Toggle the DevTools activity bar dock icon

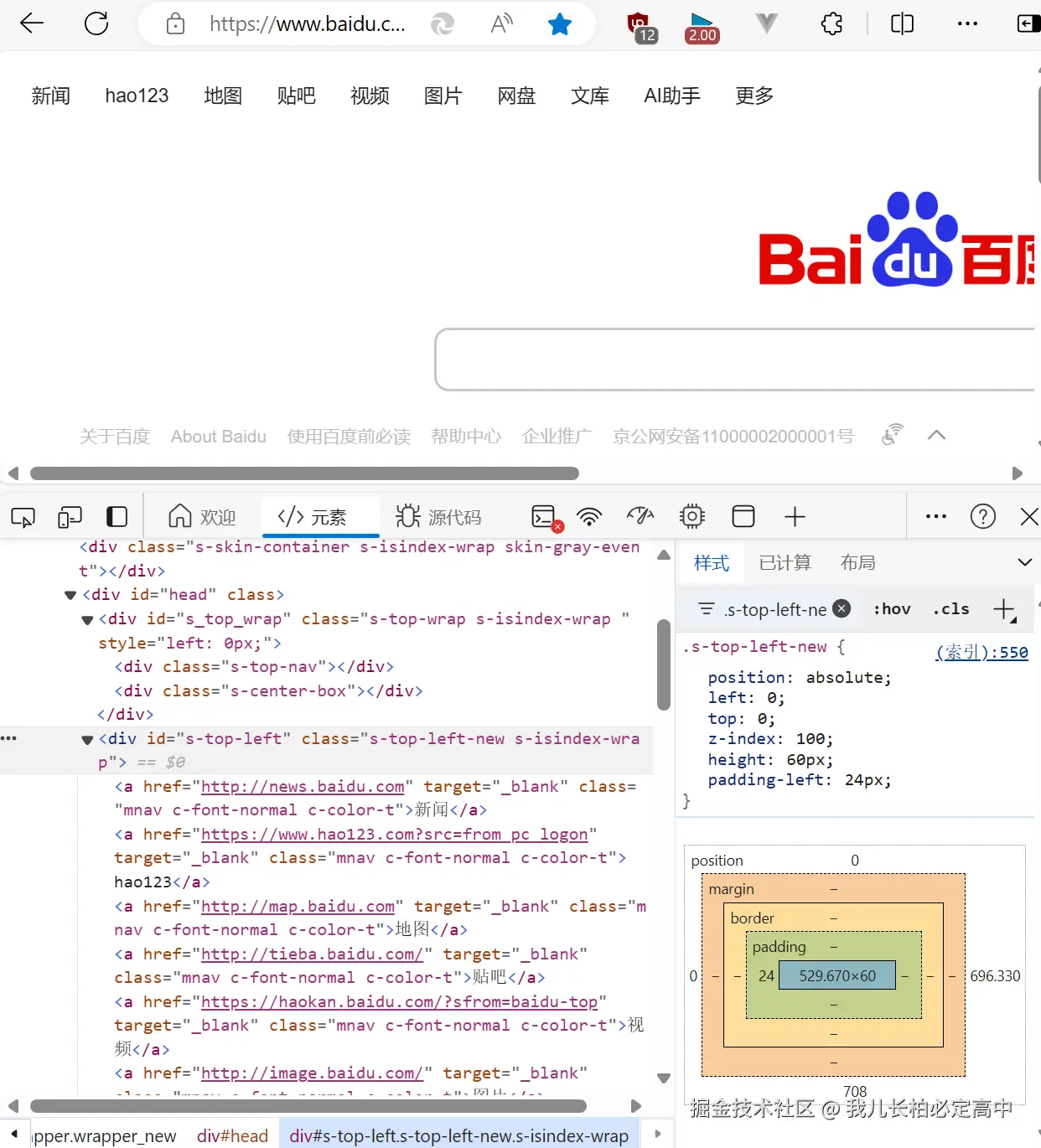pos(117,517)
